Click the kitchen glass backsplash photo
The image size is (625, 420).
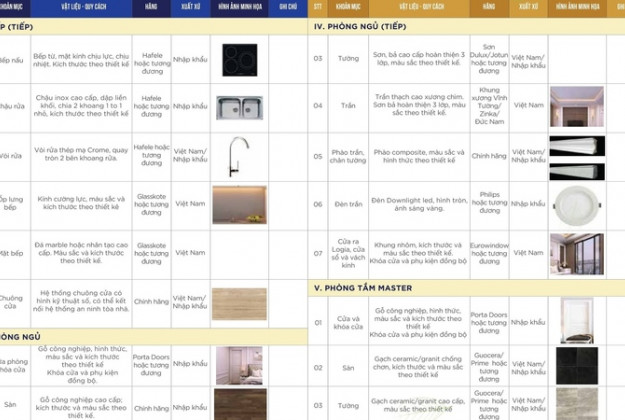[240, 205]
